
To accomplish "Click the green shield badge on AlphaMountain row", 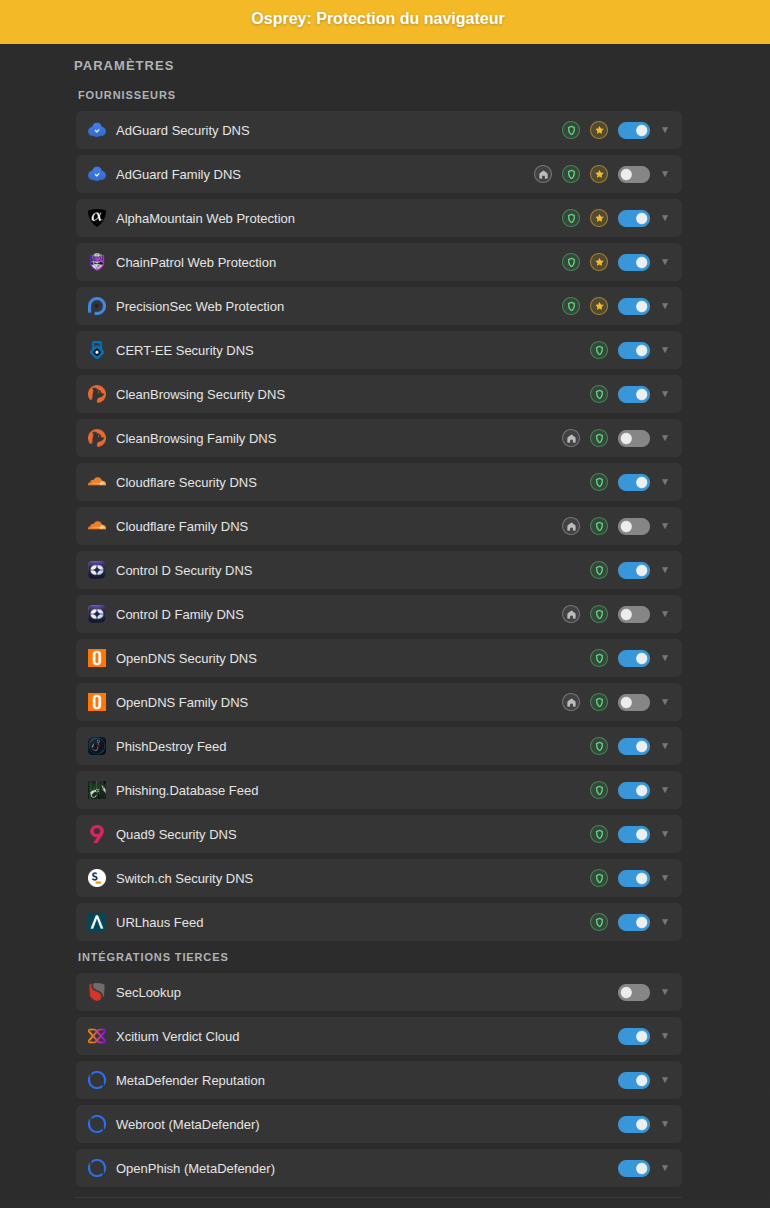I will point(571,218).
